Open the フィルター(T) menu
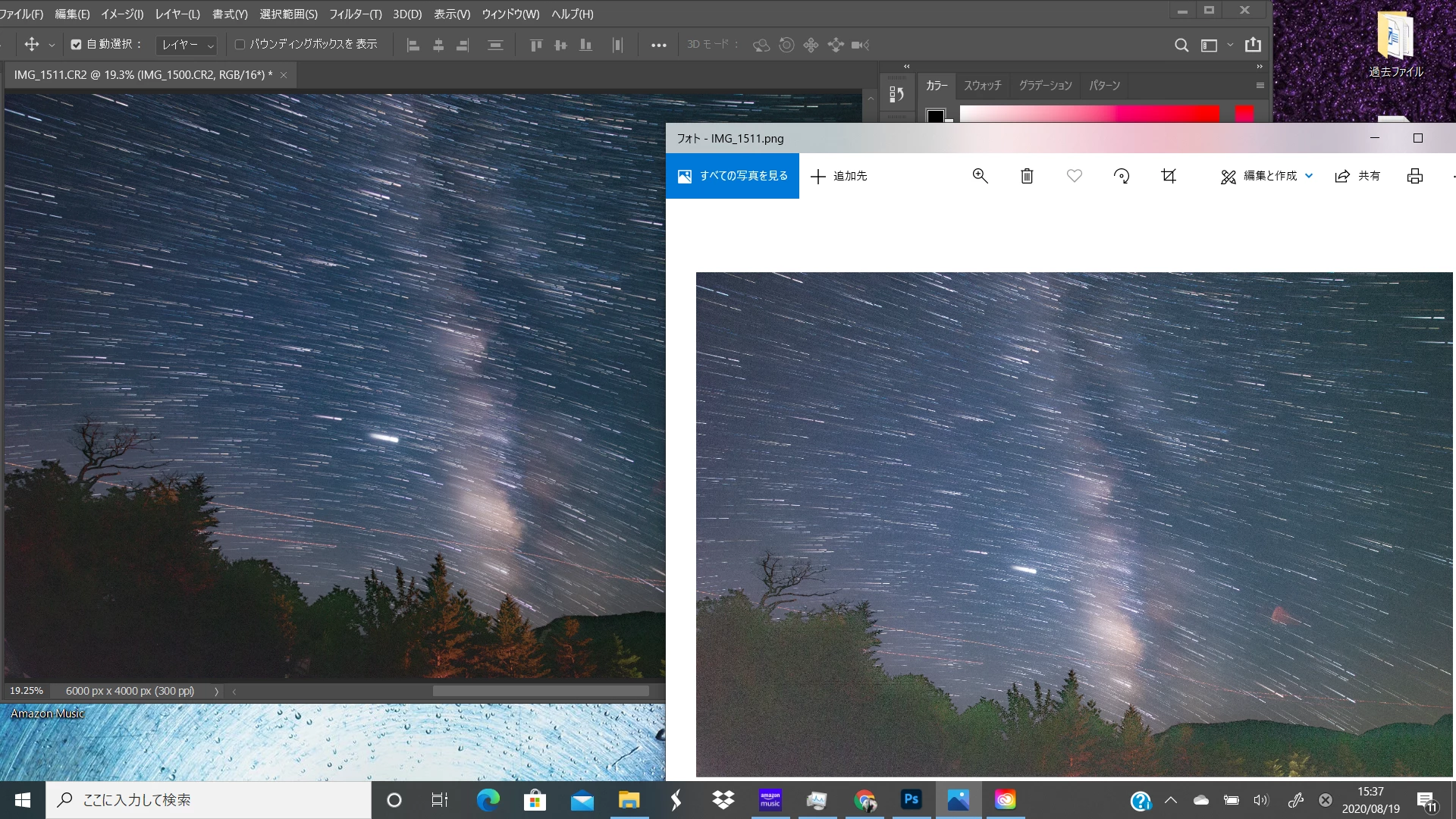1456x819 pixels. point(355,14)
